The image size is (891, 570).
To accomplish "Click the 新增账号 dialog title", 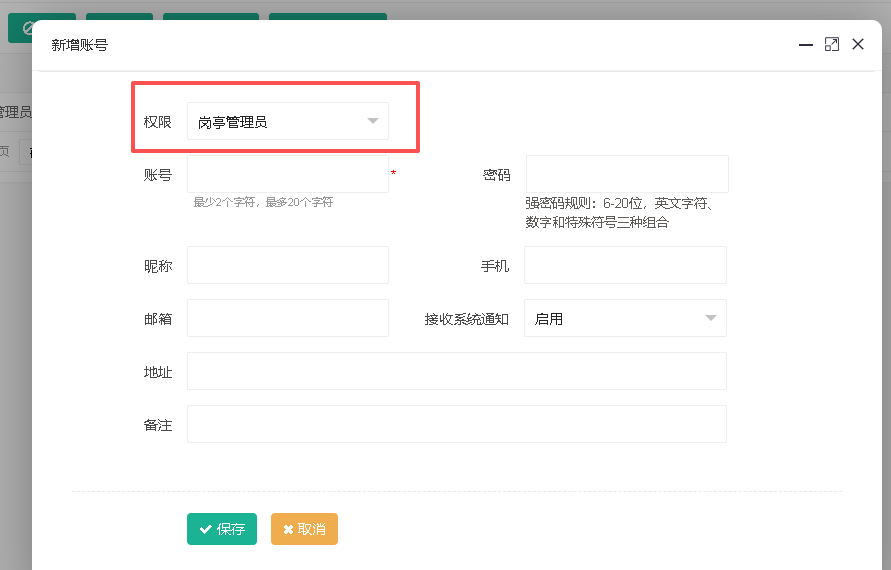I will tap(80, 45).
